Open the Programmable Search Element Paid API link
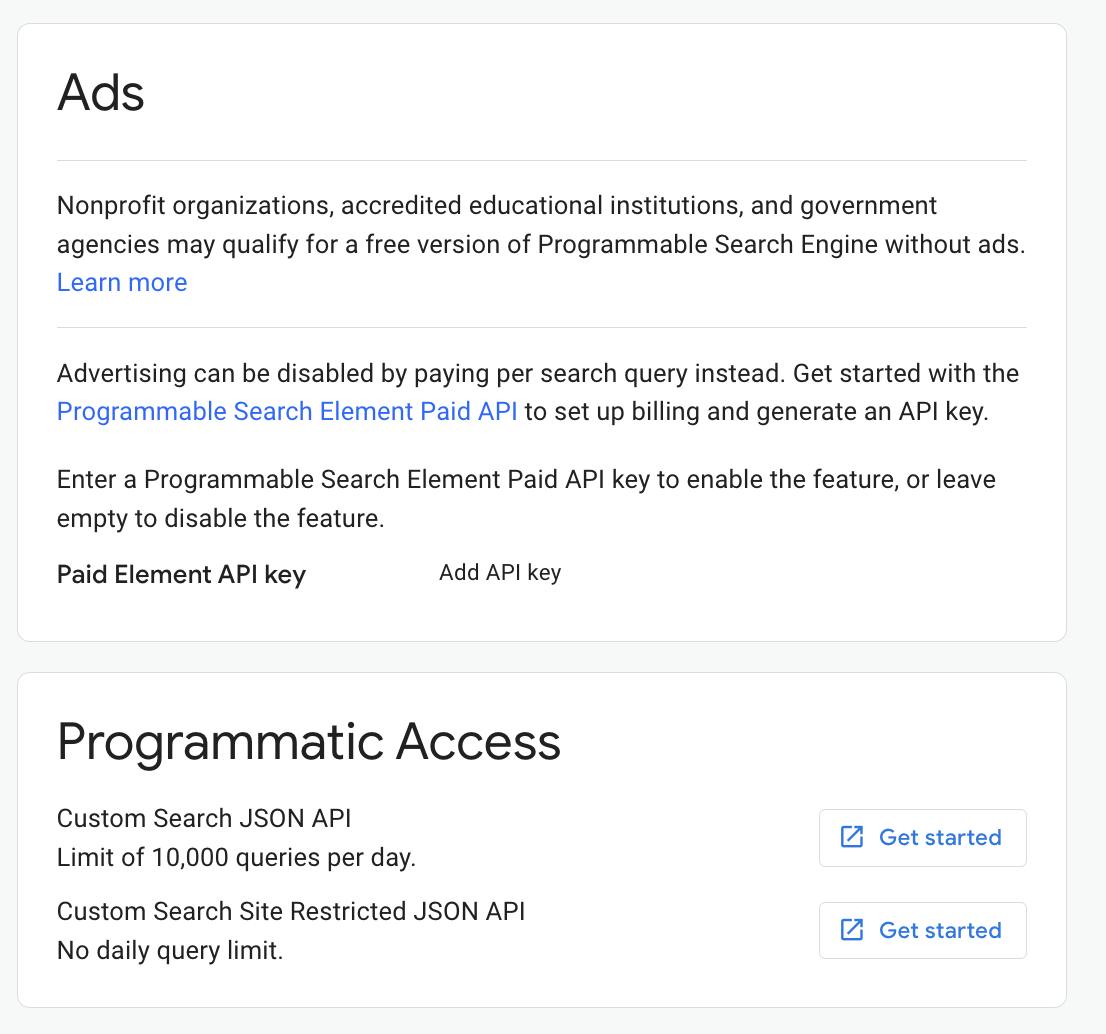 pos(287,411)
